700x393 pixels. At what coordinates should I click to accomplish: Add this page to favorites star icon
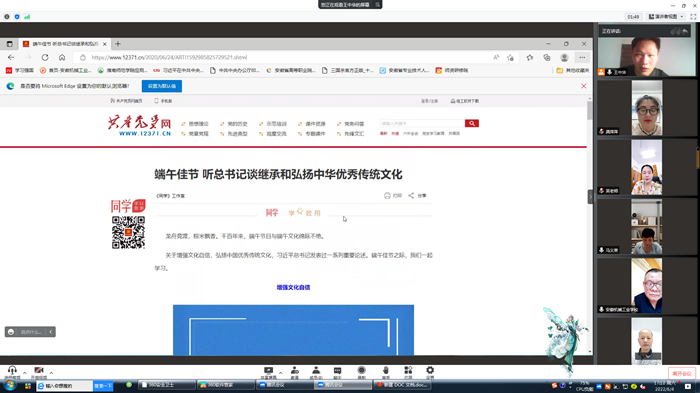[x=510, y=57]
